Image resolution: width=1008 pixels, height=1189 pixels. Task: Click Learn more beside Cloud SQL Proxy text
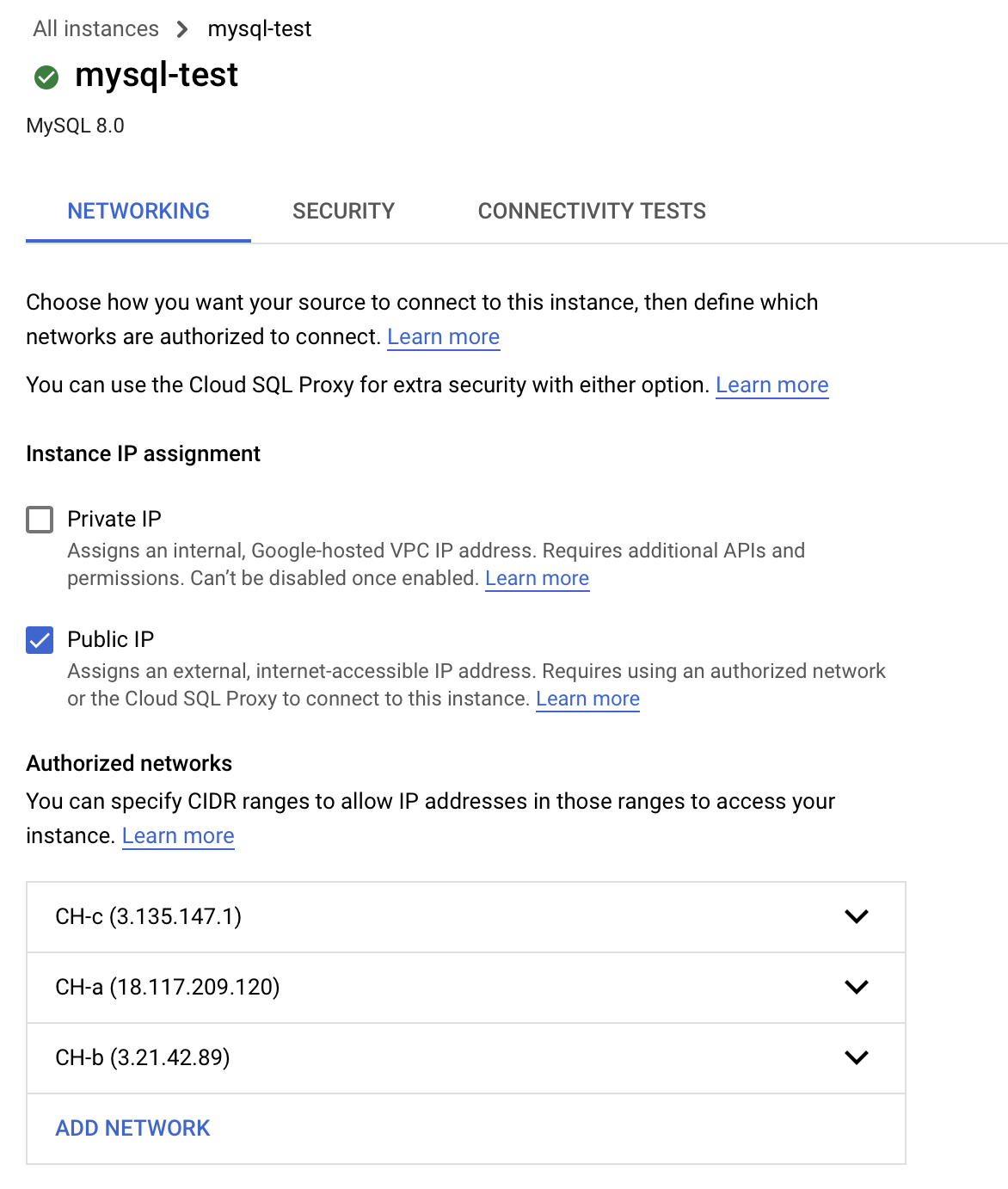click(771, 385)
